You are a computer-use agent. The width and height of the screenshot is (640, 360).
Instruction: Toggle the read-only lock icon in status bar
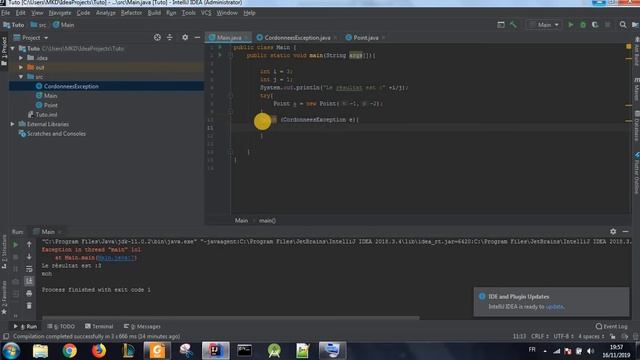(x=612, y=337)
